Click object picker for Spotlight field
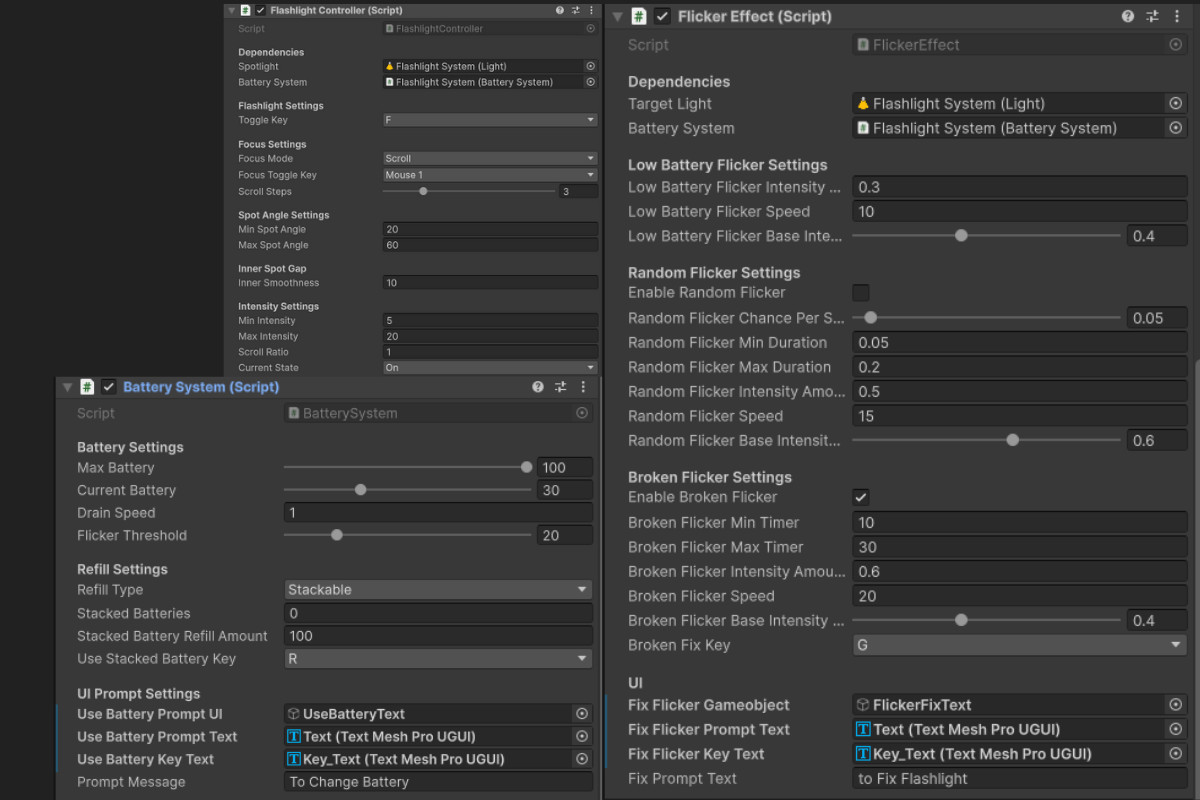This screenshot has width=1200, height=800. point(590,66)
